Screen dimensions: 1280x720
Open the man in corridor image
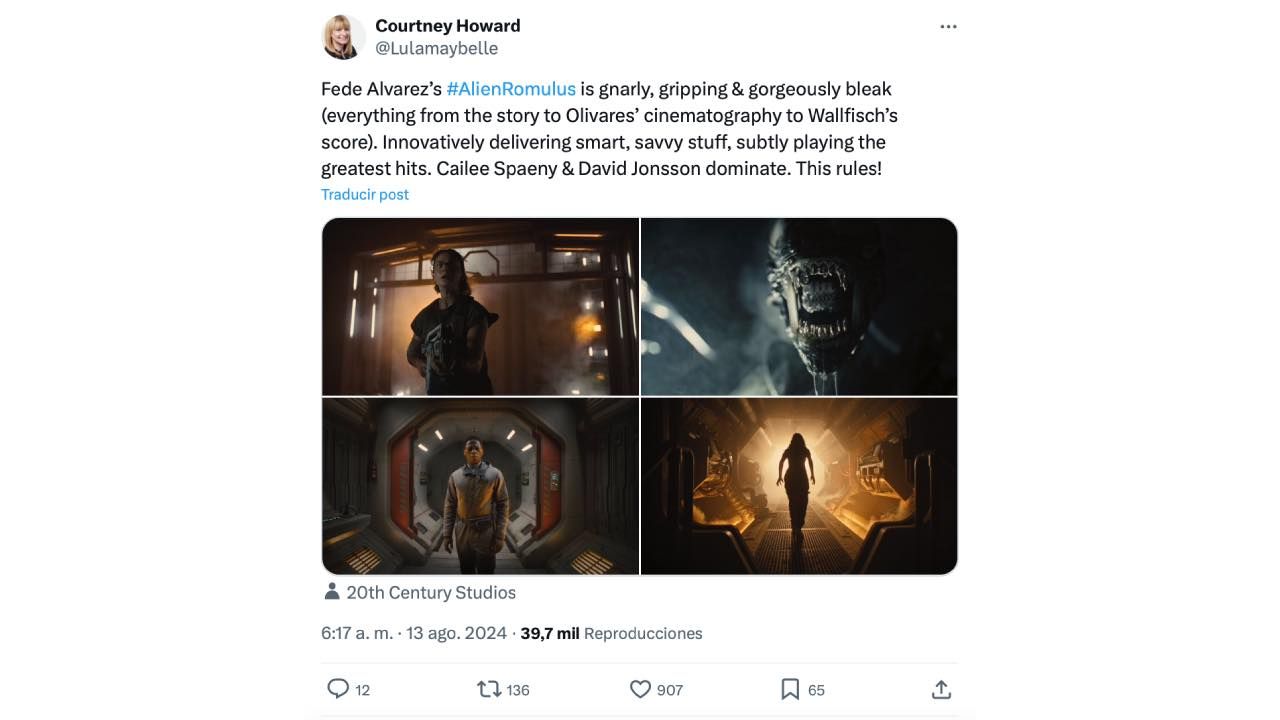click(x=480, y=486)
